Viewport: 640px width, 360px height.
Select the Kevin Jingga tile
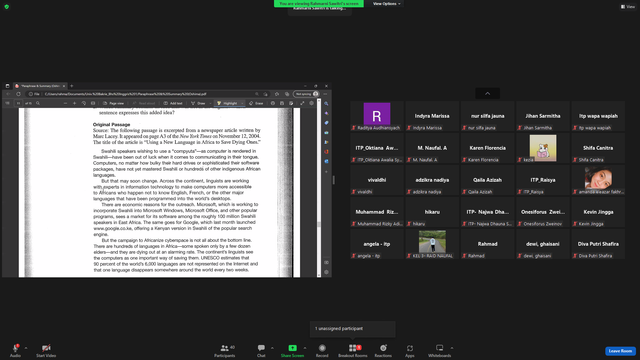coord(598,212)
